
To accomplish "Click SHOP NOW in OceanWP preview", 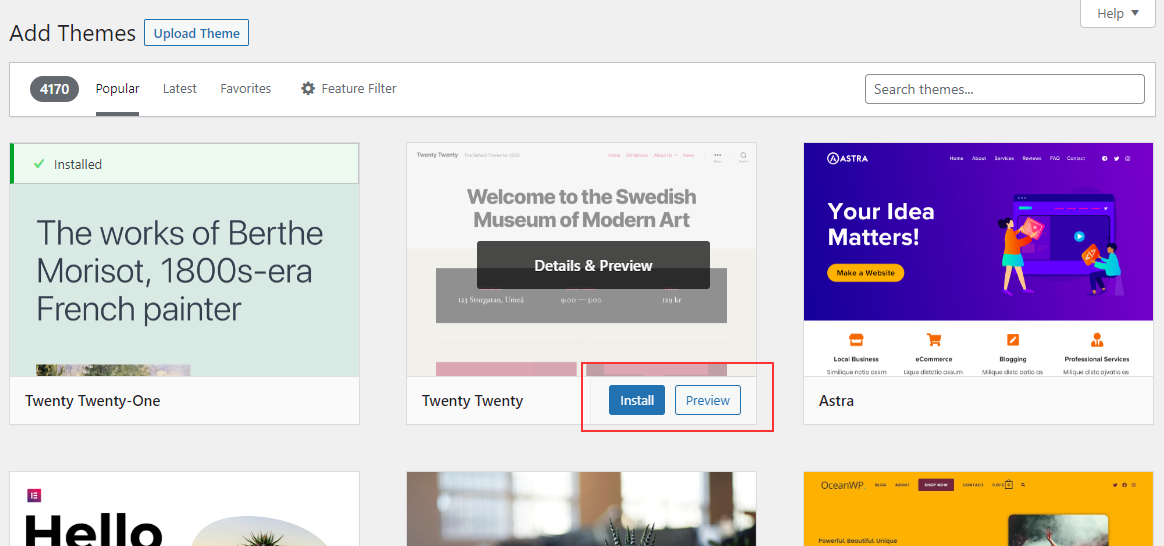I will [936, 484].
